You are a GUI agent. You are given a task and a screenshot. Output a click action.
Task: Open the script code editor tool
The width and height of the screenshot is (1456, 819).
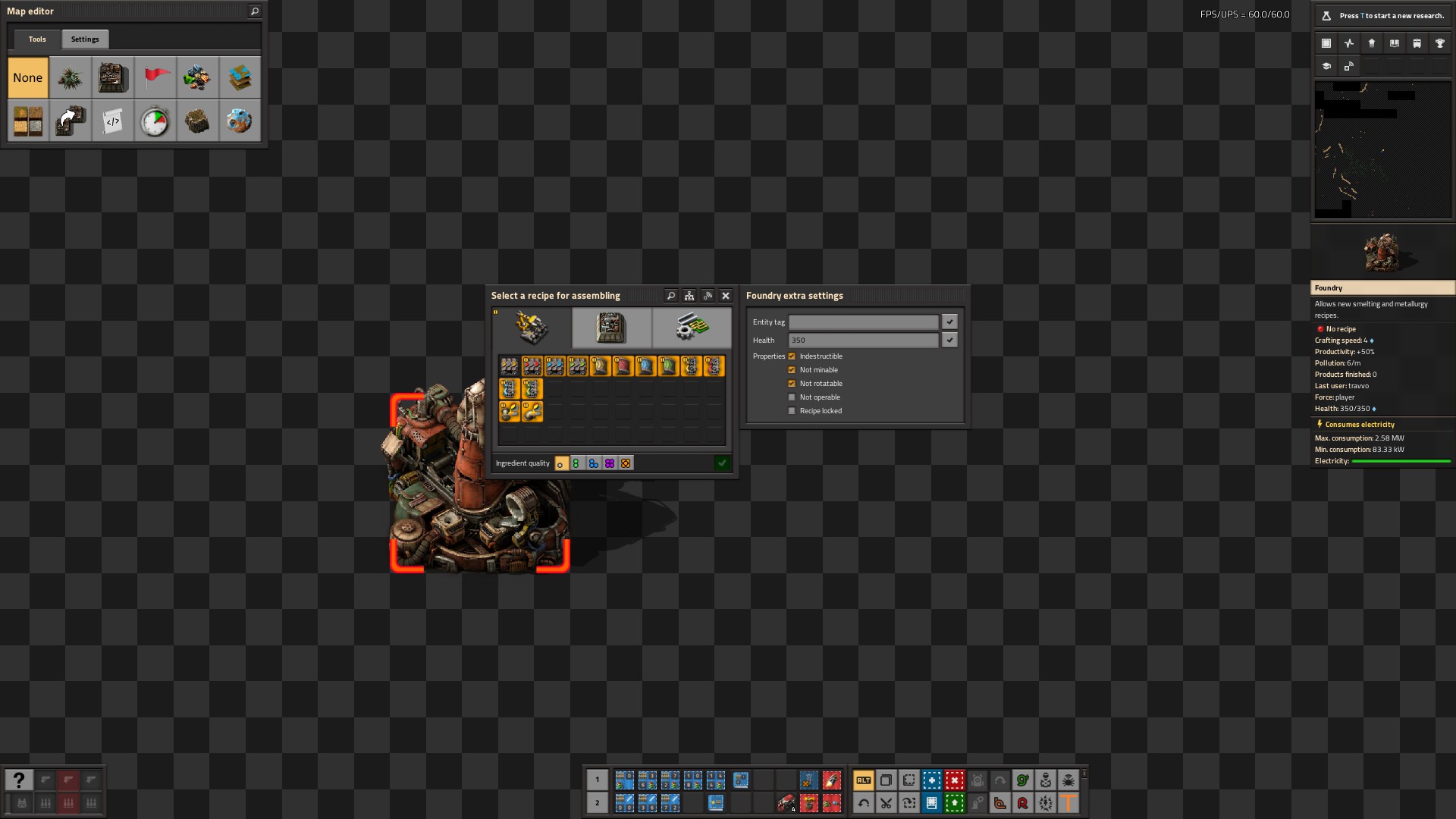[113, 121]
